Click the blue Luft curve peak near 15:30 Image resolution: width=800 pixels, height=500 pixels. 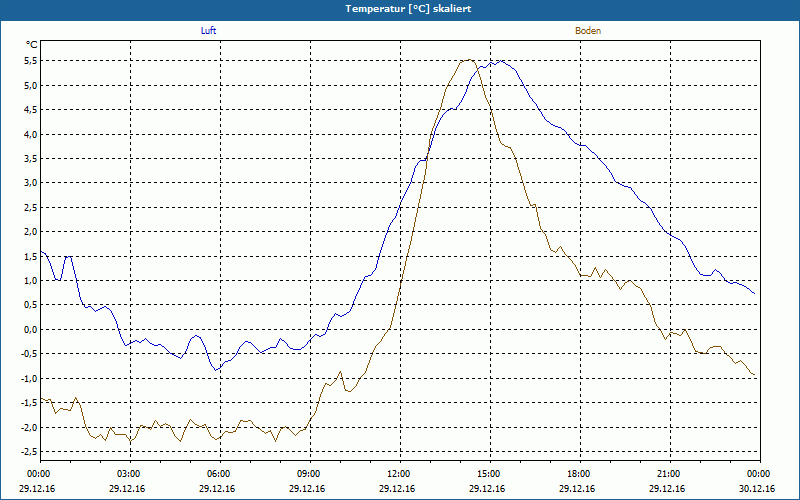click(502, 61)
